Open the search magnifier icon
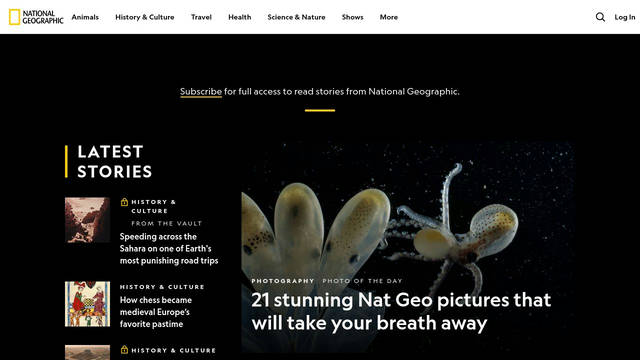The image size is (640, 360). [x=600, y=17]
